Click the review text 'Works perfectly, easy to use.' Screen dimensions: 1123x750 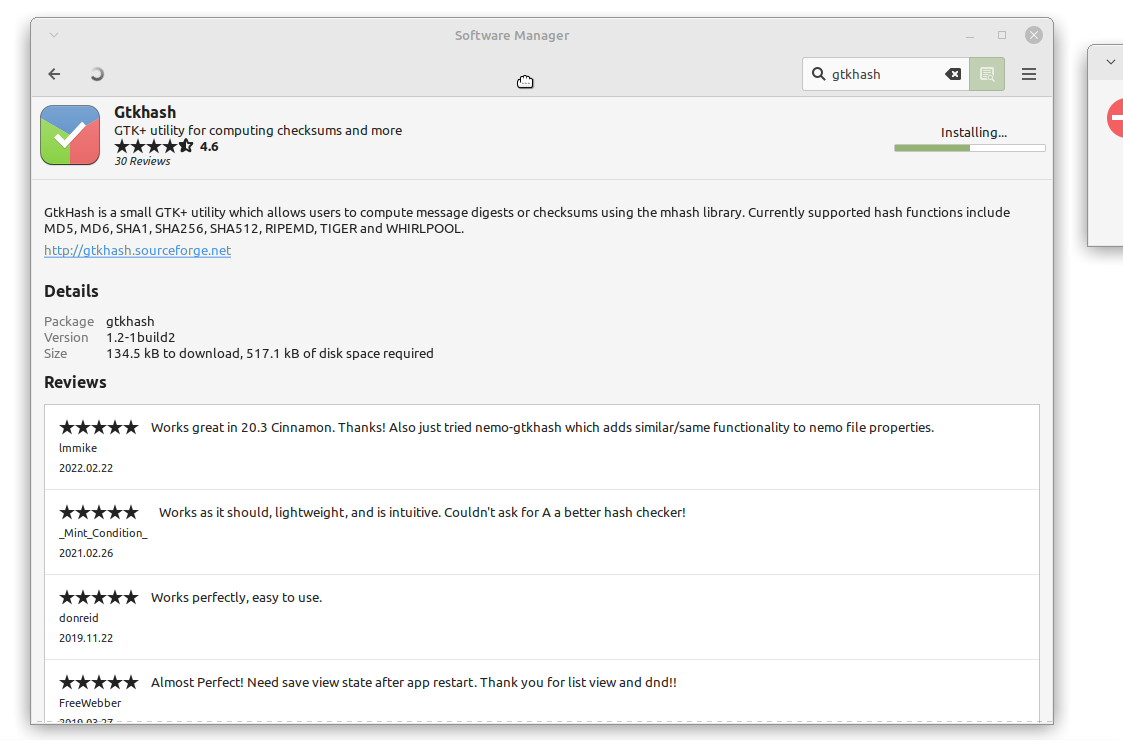point(236,597)
